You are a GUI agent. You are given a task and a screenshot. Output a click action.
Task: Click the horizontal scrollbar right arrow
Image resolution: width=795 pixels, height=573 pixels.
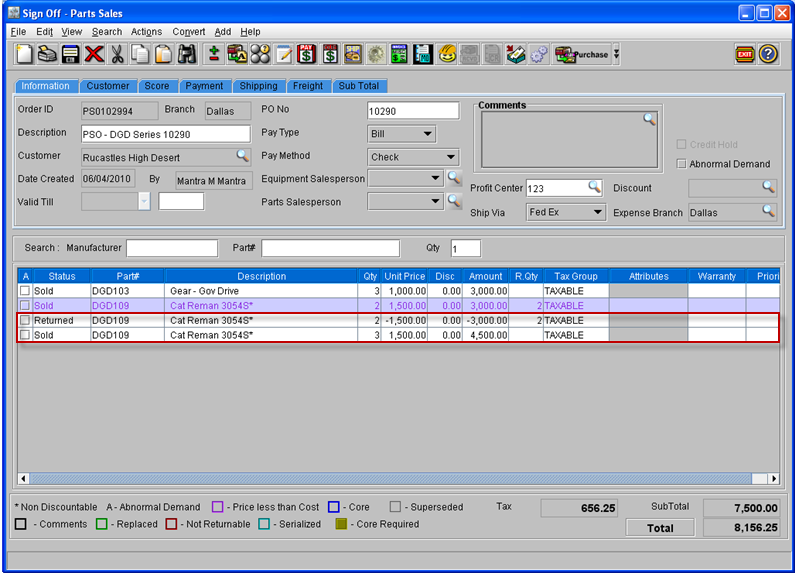coord(773,478)
